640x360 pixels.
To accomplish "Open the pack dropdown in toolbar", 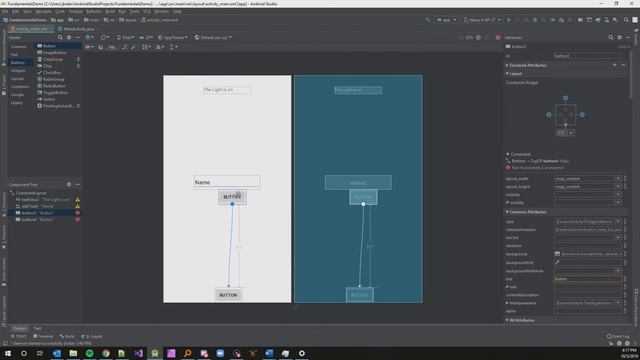I will click(x=147, y=47).
